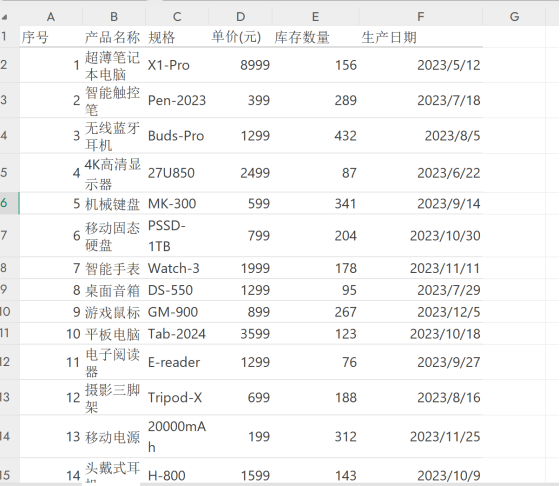Click the select-all triangle corner icon
Viewport: 560px width, 486px height.
[5, 17]
